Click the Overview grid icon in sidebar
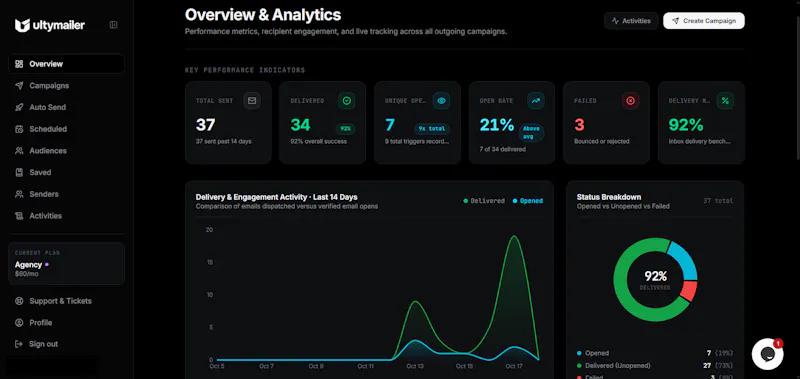Image resolution: width=800 pixels, height=379 pixels. [x=19, y=64]
